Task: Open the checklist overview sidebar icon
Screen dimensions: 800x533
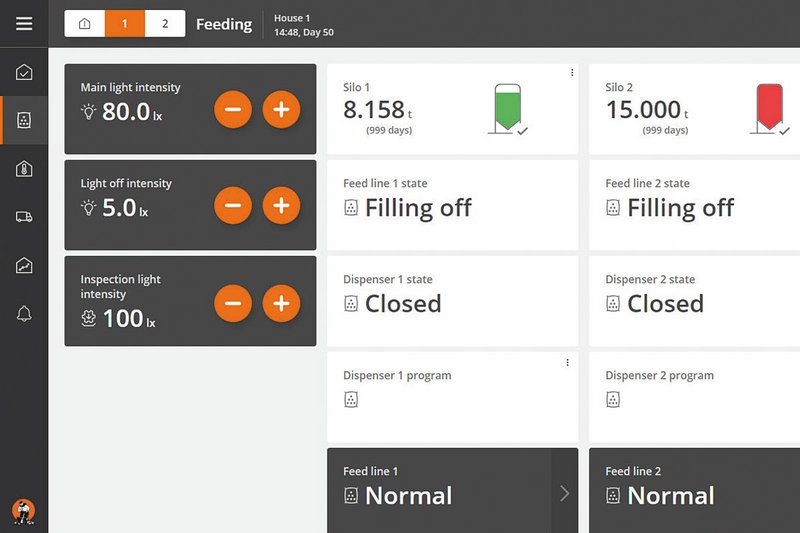Action: point(24,72)
